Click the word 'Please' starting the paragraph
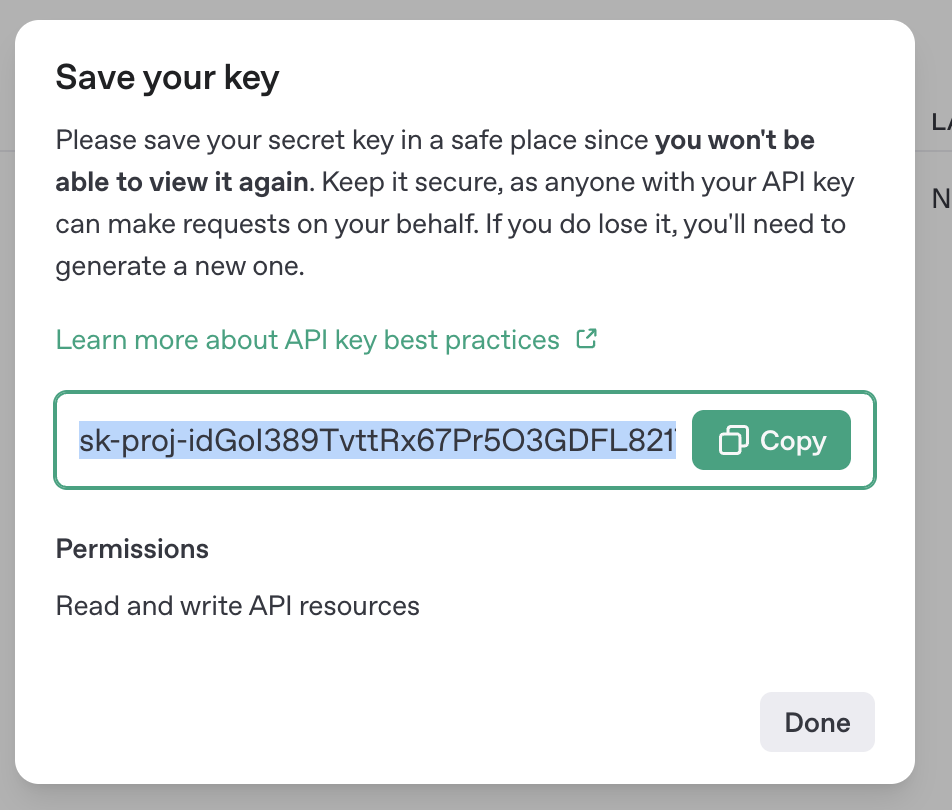The height and width of the screenshot is (810, 952). pyautogui.click(x=96, y=140)
